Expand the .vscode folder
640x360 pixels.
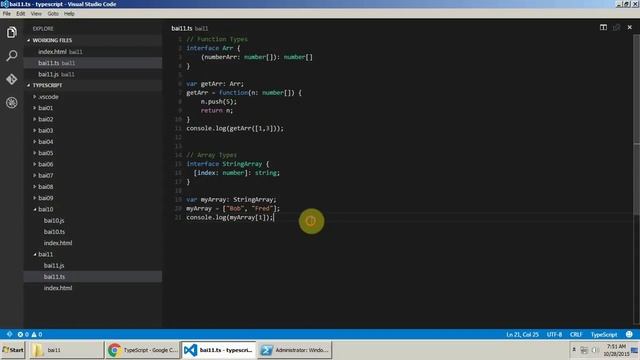click(x=93, y=97)
